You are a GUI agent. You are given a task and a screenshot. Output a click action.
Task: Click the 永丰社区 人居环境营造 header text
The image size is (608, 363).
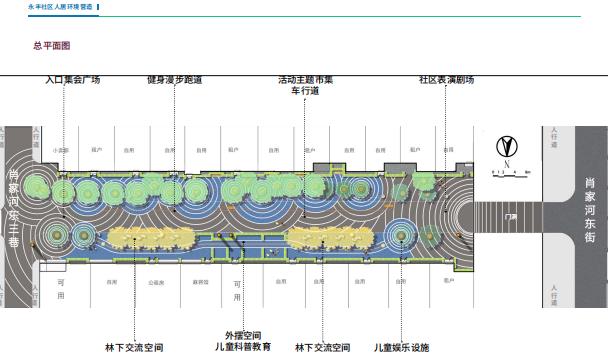point(60,7)
